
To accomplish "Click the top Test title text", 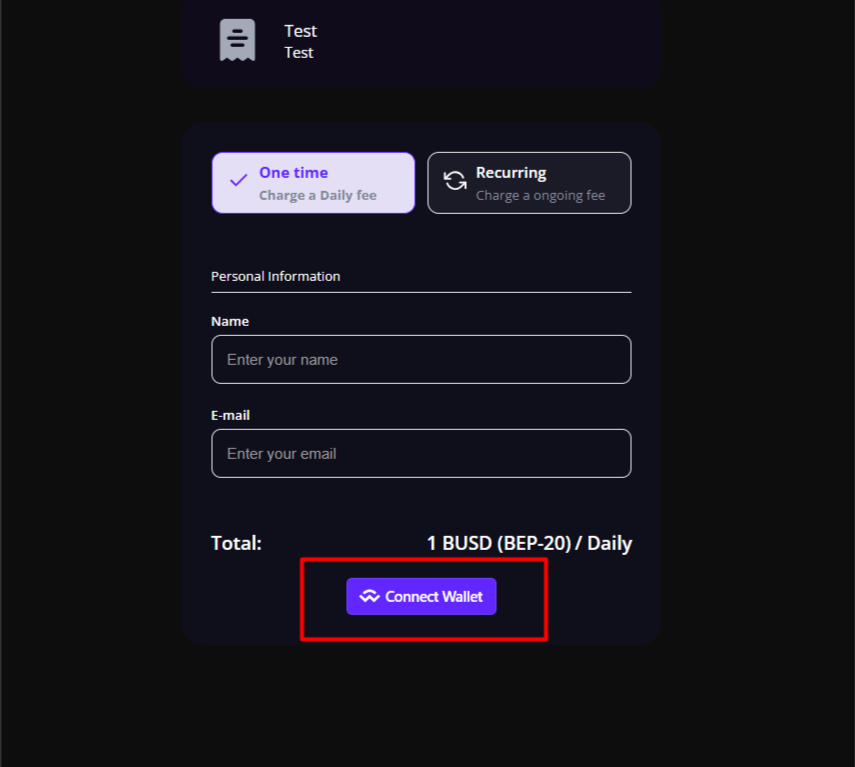I will click(300, 31).
